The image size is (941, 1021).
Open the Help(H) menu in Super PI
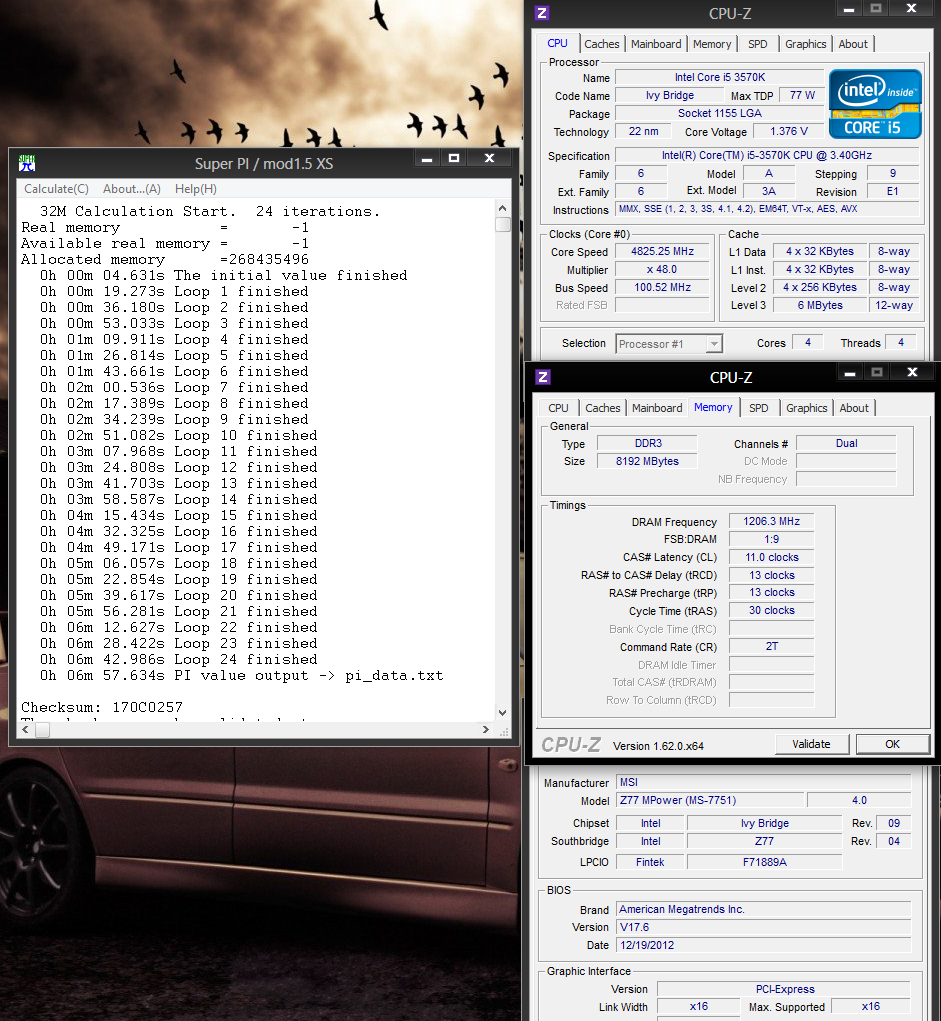coord(195,189)
